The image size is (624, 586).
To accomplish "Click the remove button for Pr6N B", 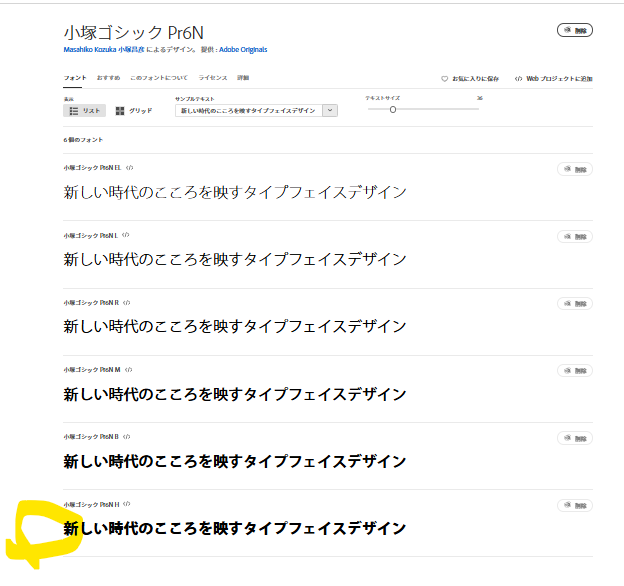I will [x=575, y=438].
